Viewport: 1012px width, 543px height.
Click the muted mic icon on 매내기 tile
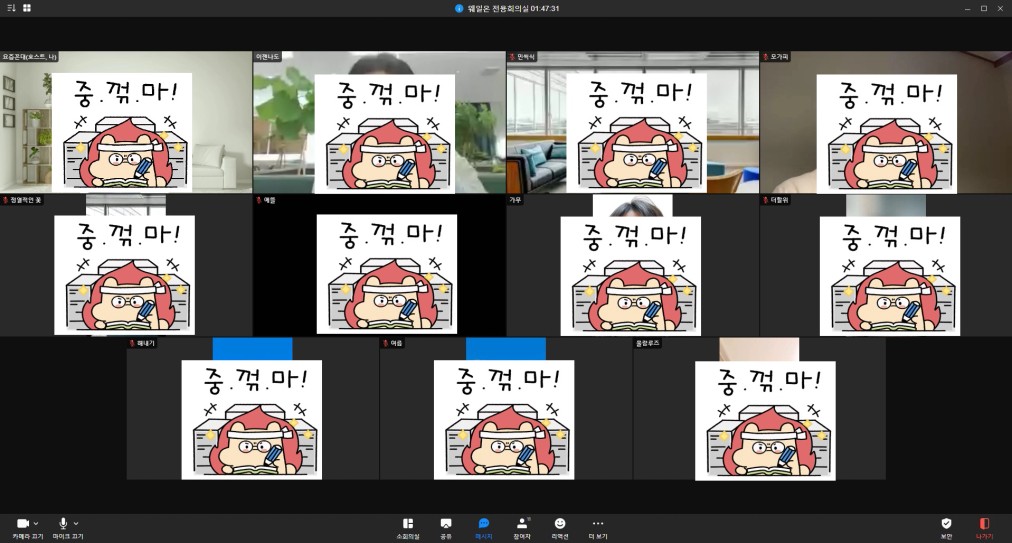tap(132, 343)
